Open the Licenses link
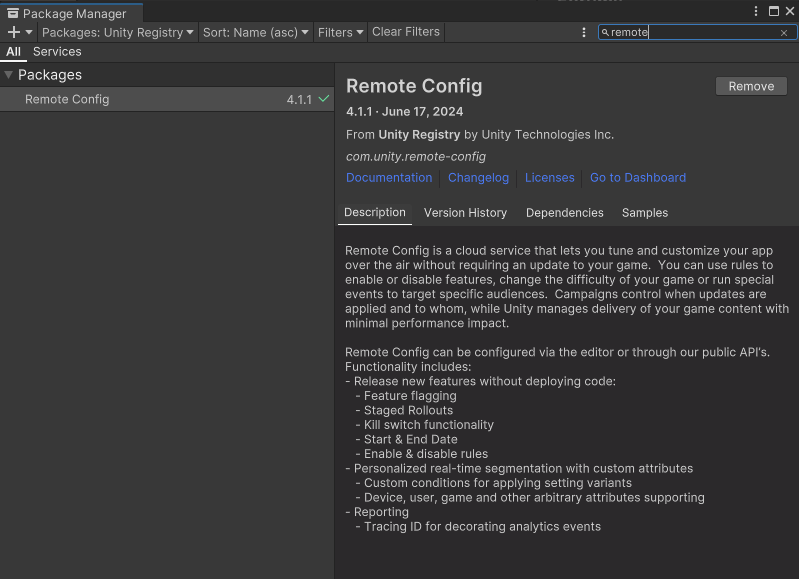The width and height of the screenshot is (799, 579). 549,177
